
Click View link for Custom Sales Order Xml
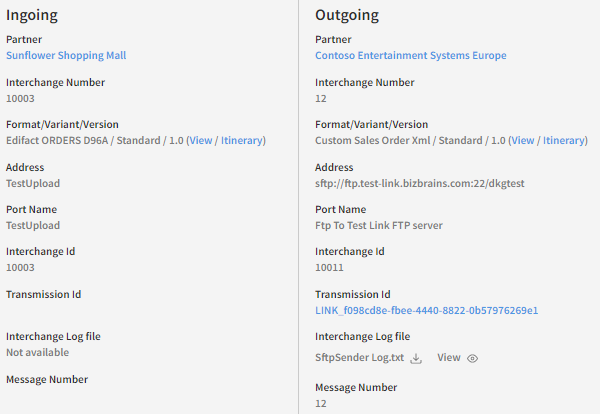click(x=523, y=141)
